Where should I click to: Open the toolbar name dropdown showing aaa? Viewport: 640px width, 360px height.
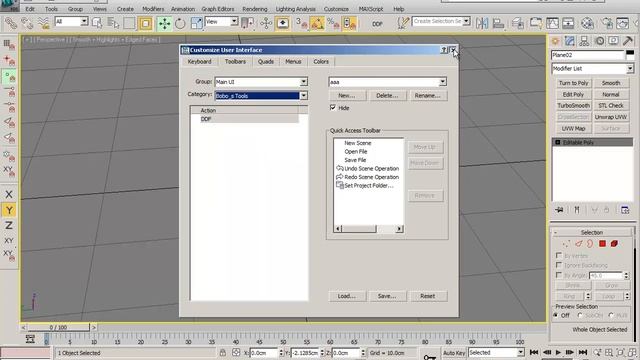[x=442, y=82]
